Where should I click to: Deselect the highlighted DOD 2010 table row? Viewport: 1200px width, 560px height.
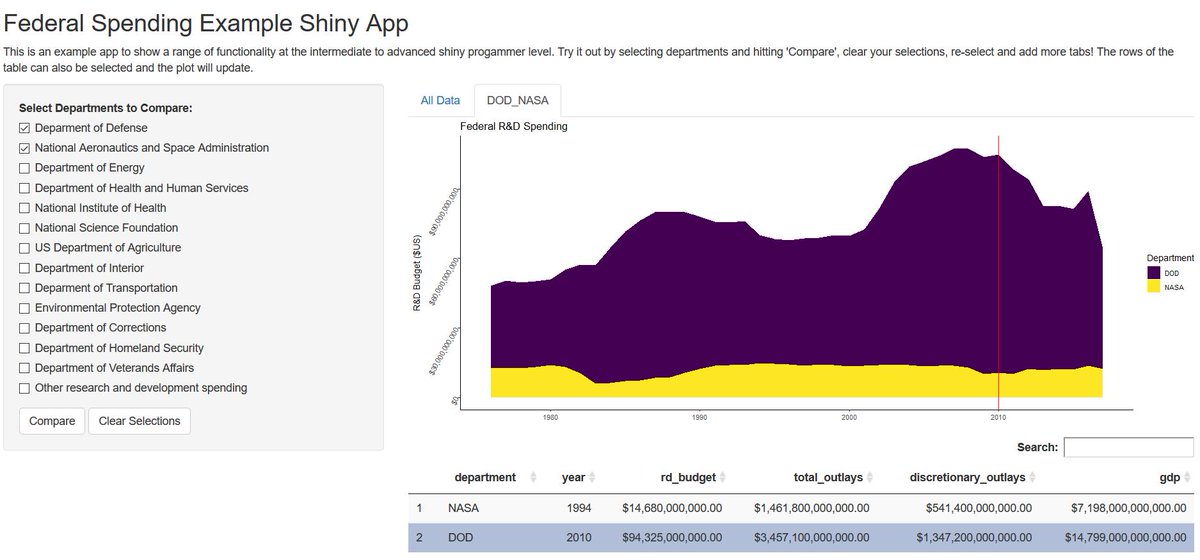tap(800, 538)
